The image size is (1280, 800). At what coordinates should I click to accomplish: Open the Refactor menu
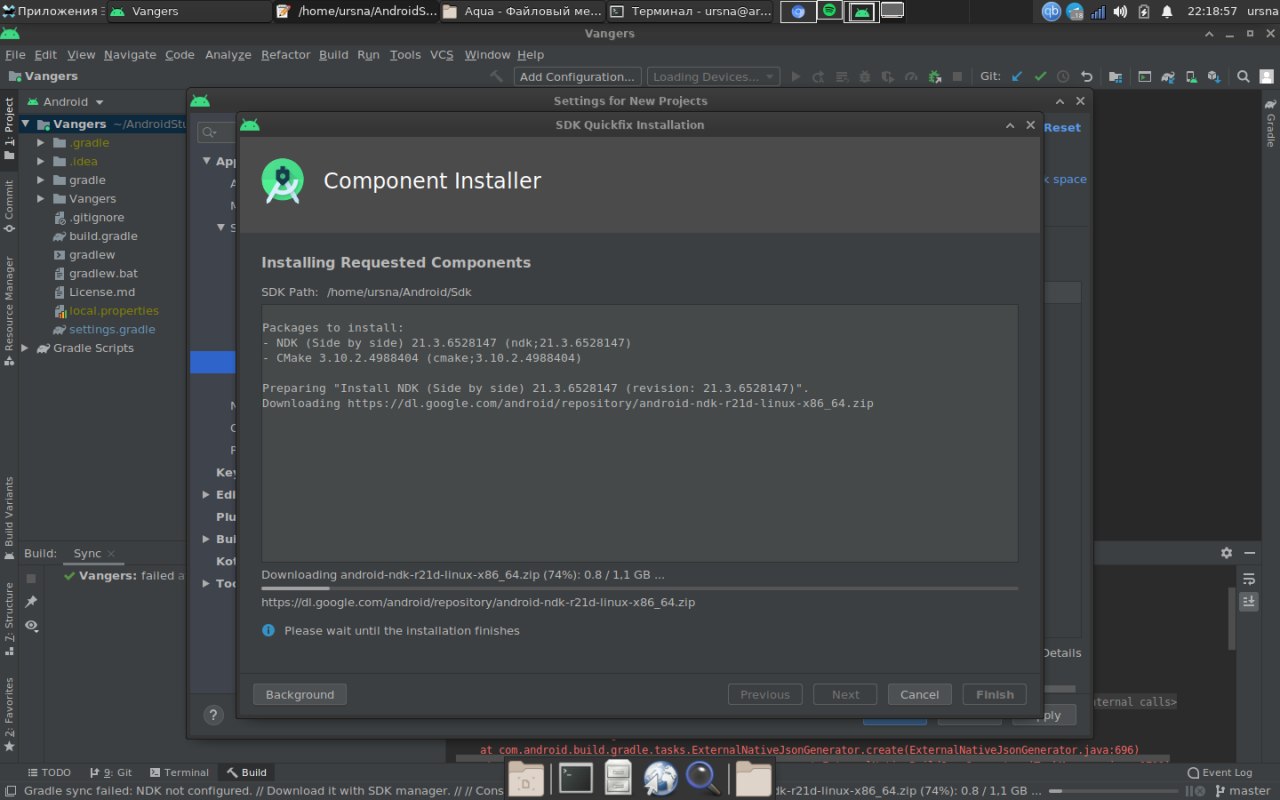click(285, 54)
